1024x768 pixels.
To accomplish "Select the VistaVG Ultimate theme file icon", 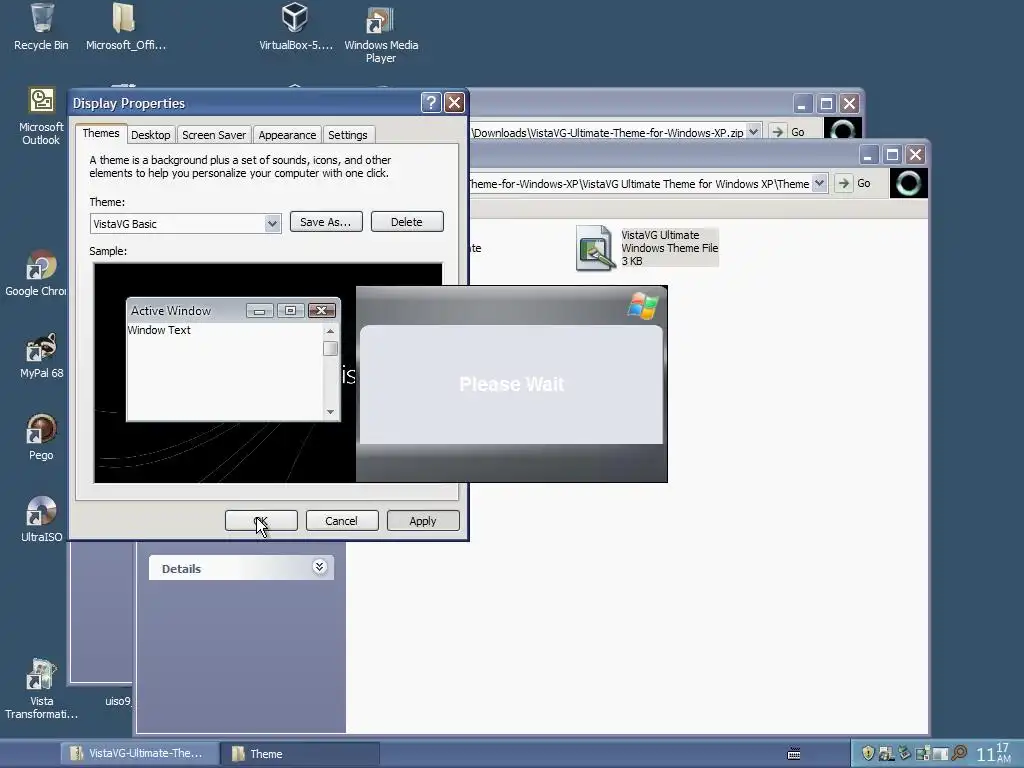I will pyautogui.click(x=594, y=248).
